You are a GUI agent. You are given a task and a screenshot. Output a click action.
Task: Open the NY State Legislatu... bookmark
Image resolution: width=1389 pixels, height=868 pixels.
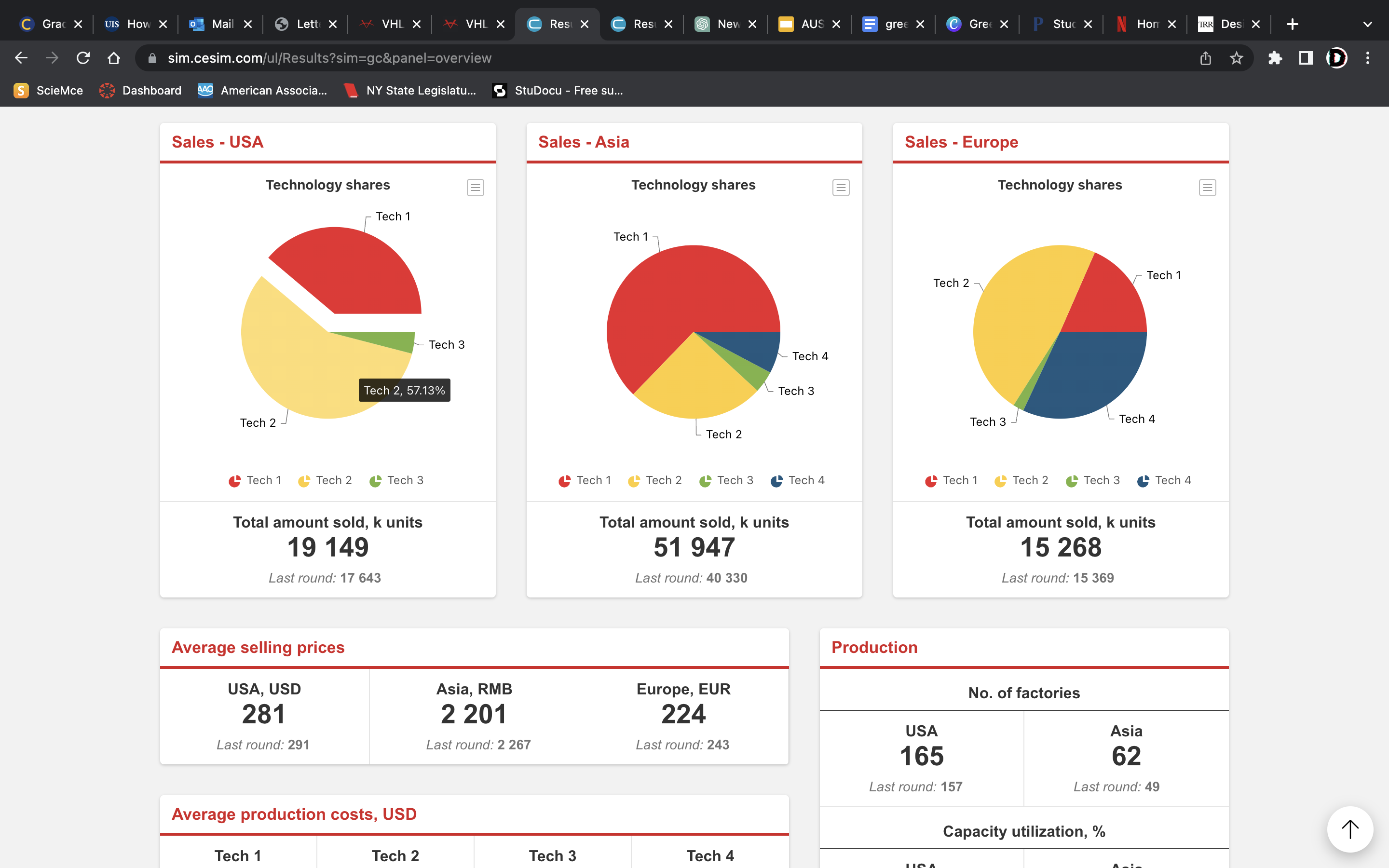[x=410, y=91]
